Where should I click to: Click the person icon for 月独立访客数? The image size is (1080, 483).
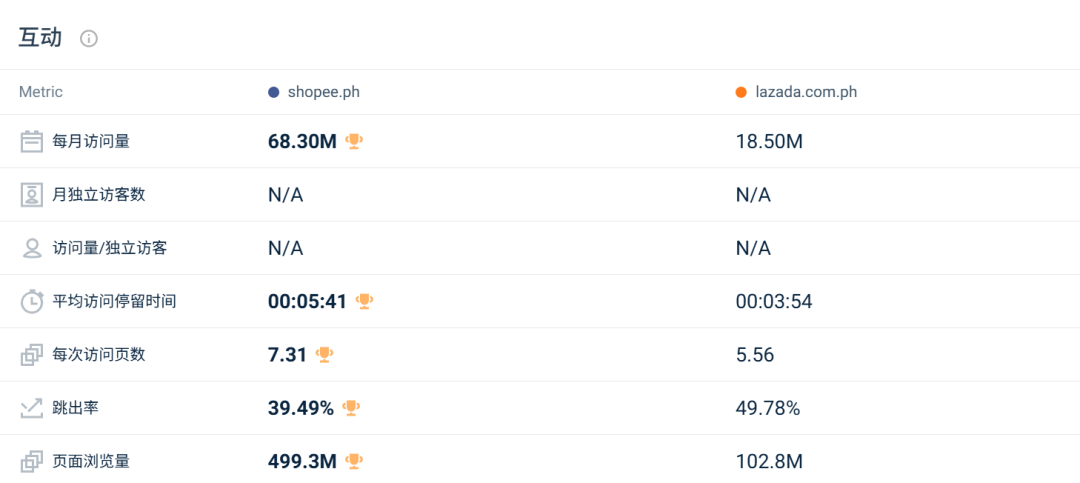32,195
